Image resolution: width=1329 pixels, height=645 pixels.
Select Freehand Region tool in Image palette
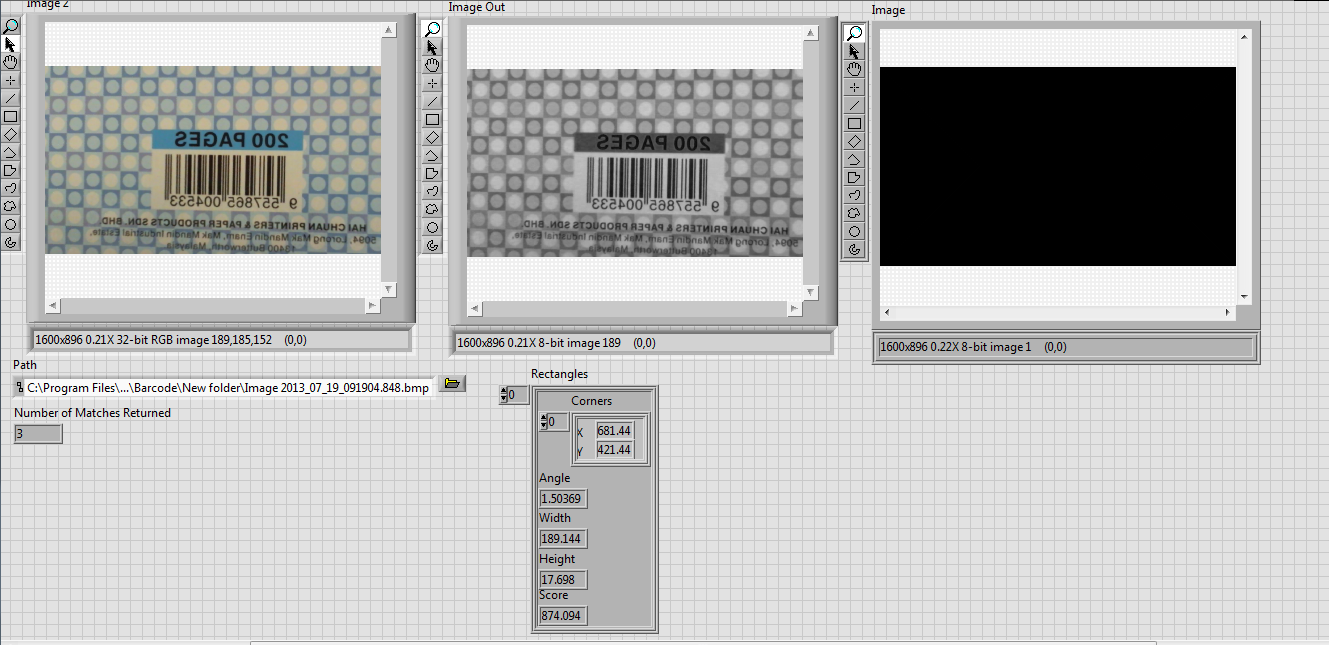click(x=854, y=213)
